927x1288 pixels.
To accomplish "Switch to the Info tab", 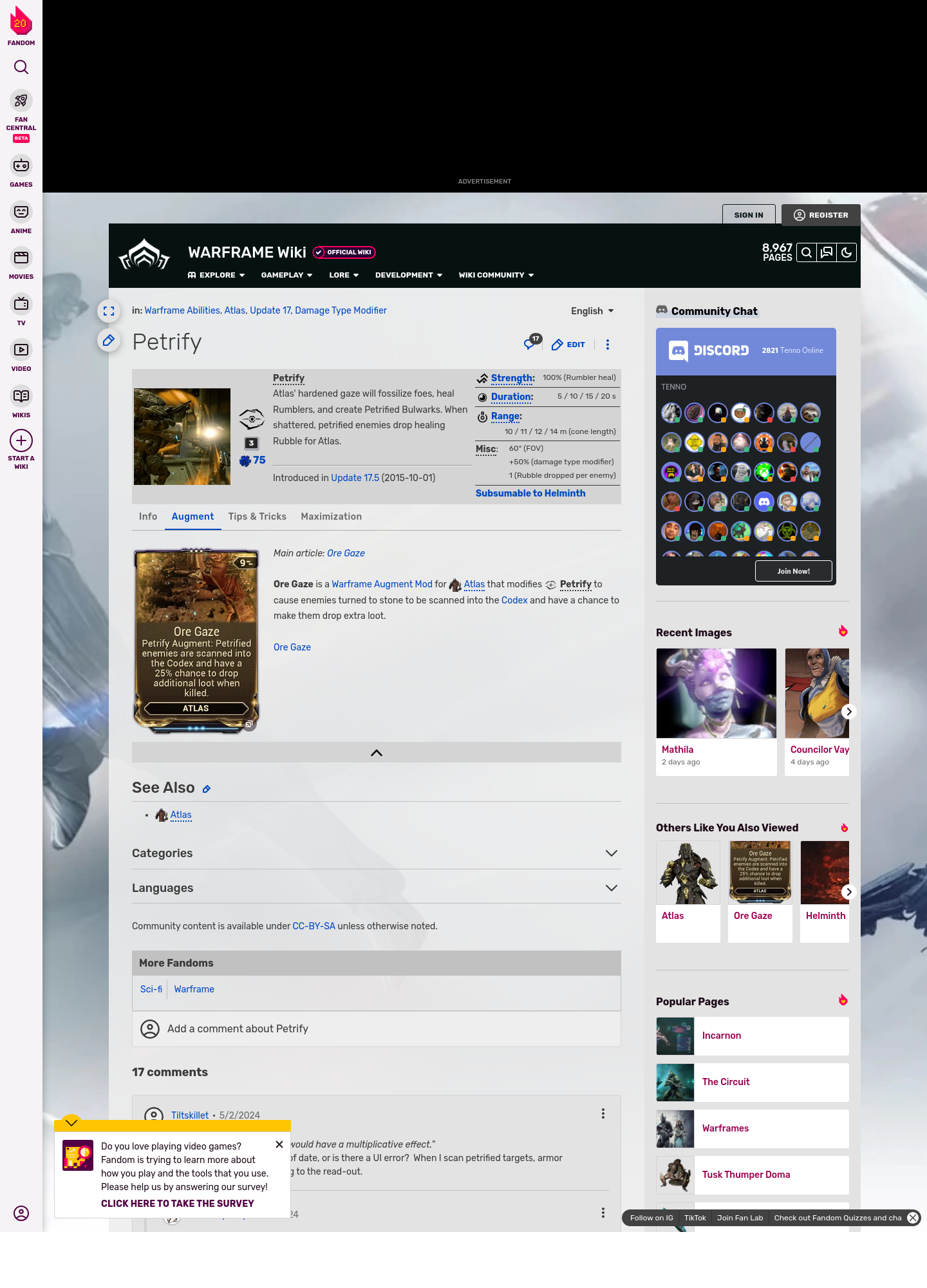I will [x=148, y=516].
